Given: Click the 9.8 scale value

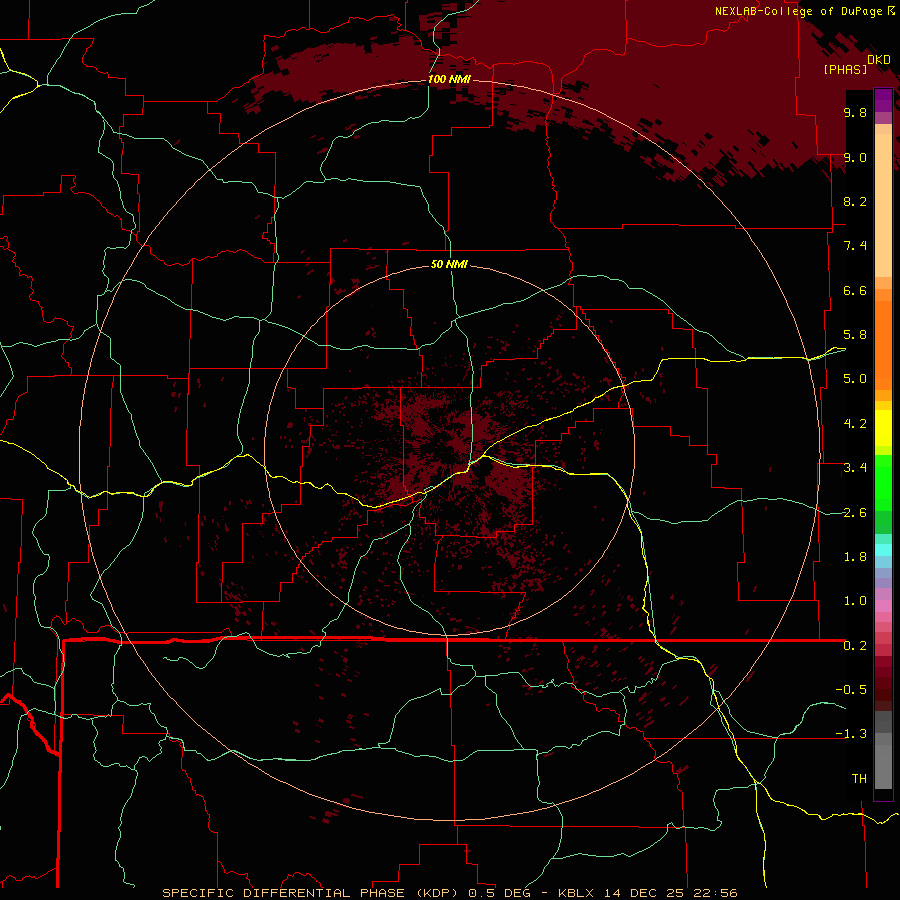Looking at the screenshot, I should (855, 112).
